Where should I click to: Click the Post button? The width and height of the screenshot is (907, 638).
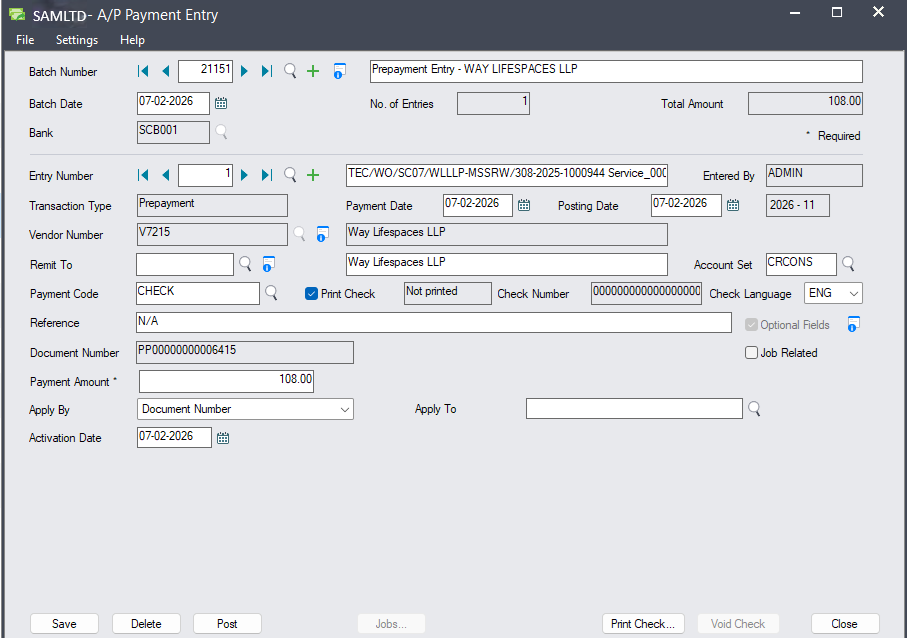click(227, 624)
